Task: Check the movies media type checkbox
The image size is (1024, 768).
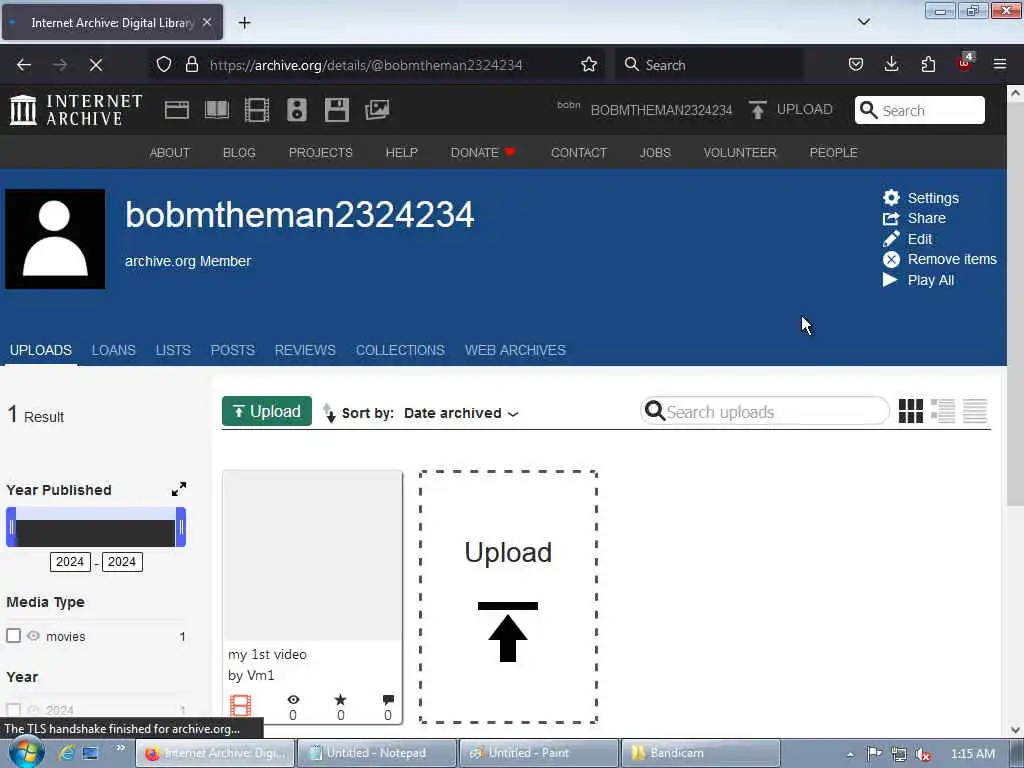Action: click(13, 635)
